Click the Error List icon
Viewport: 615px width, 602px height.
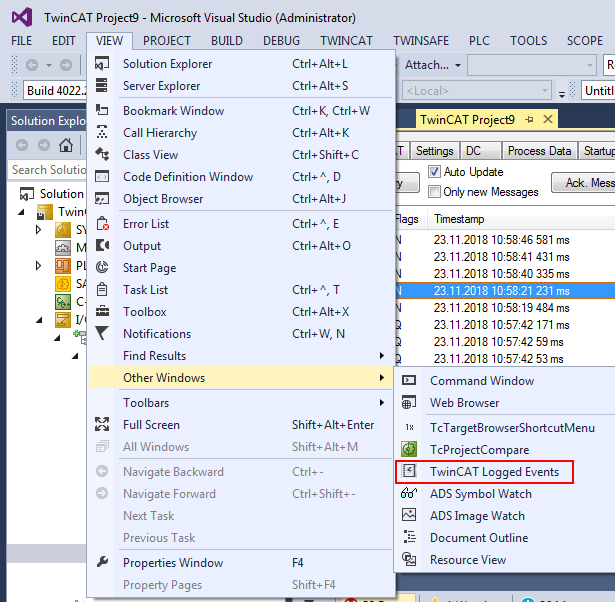coord(102,224)
